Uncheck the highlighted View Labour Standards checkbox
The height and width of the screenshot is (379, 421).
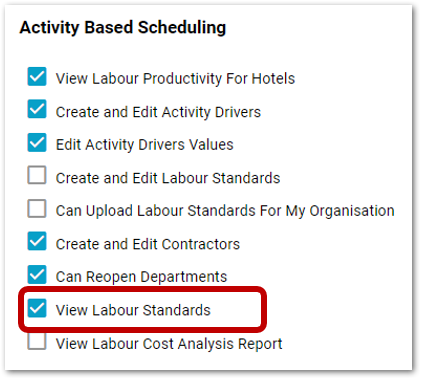[x=37, y=308]
